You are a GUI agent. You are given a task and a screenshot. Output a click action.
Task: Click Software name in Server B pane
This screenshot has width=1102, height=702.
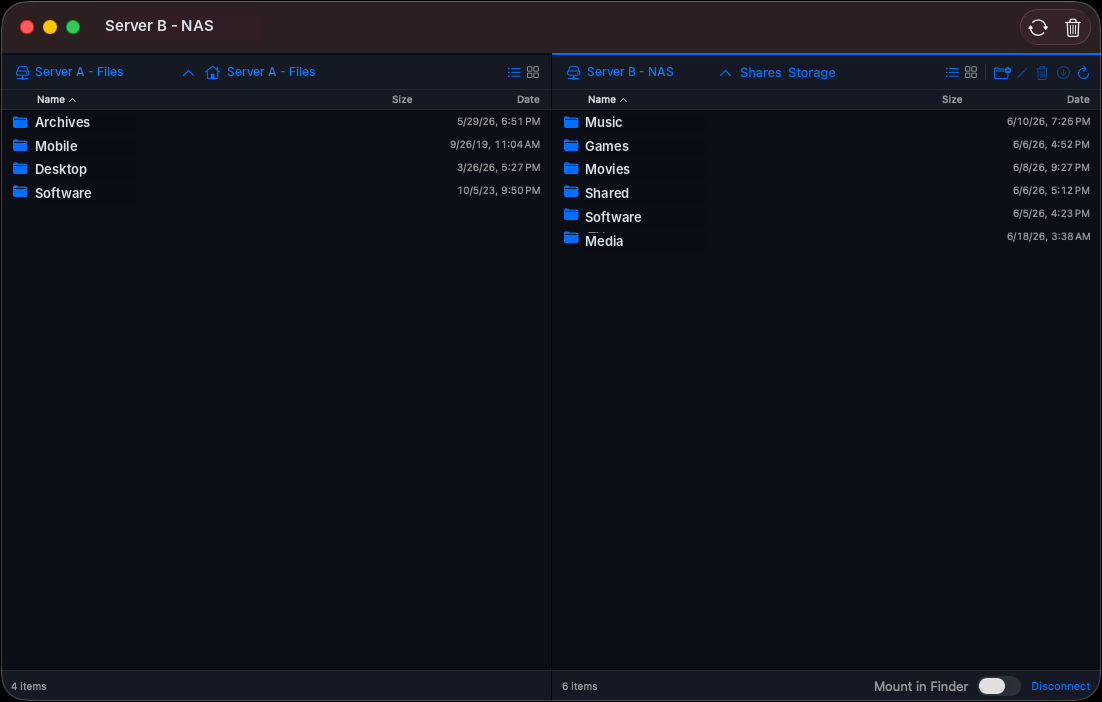click(x=613, y=217)
